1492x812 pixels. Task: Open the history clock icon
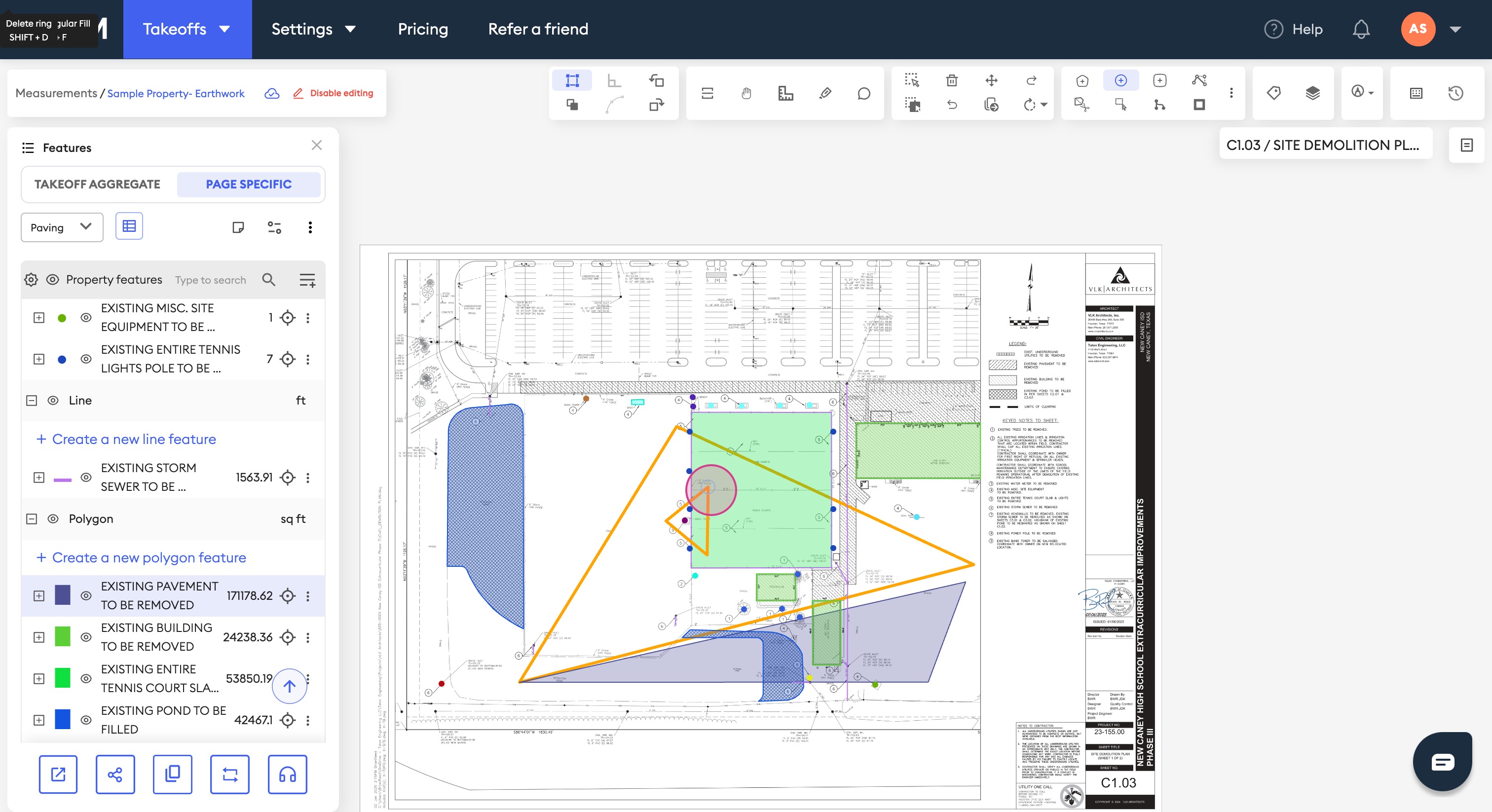coord(1455,93)
